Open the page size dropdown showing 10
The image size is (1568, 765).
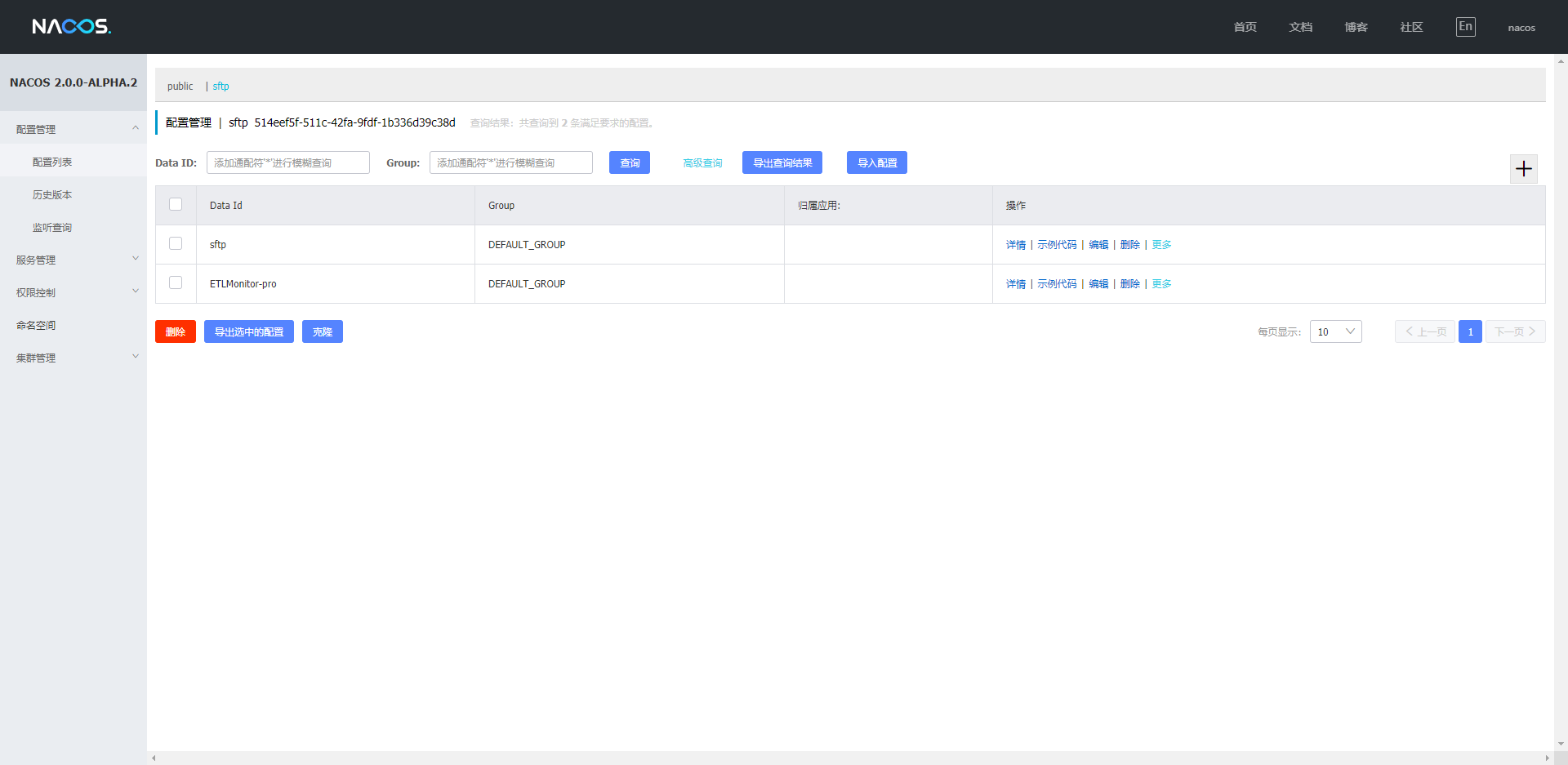[1335, 331]
